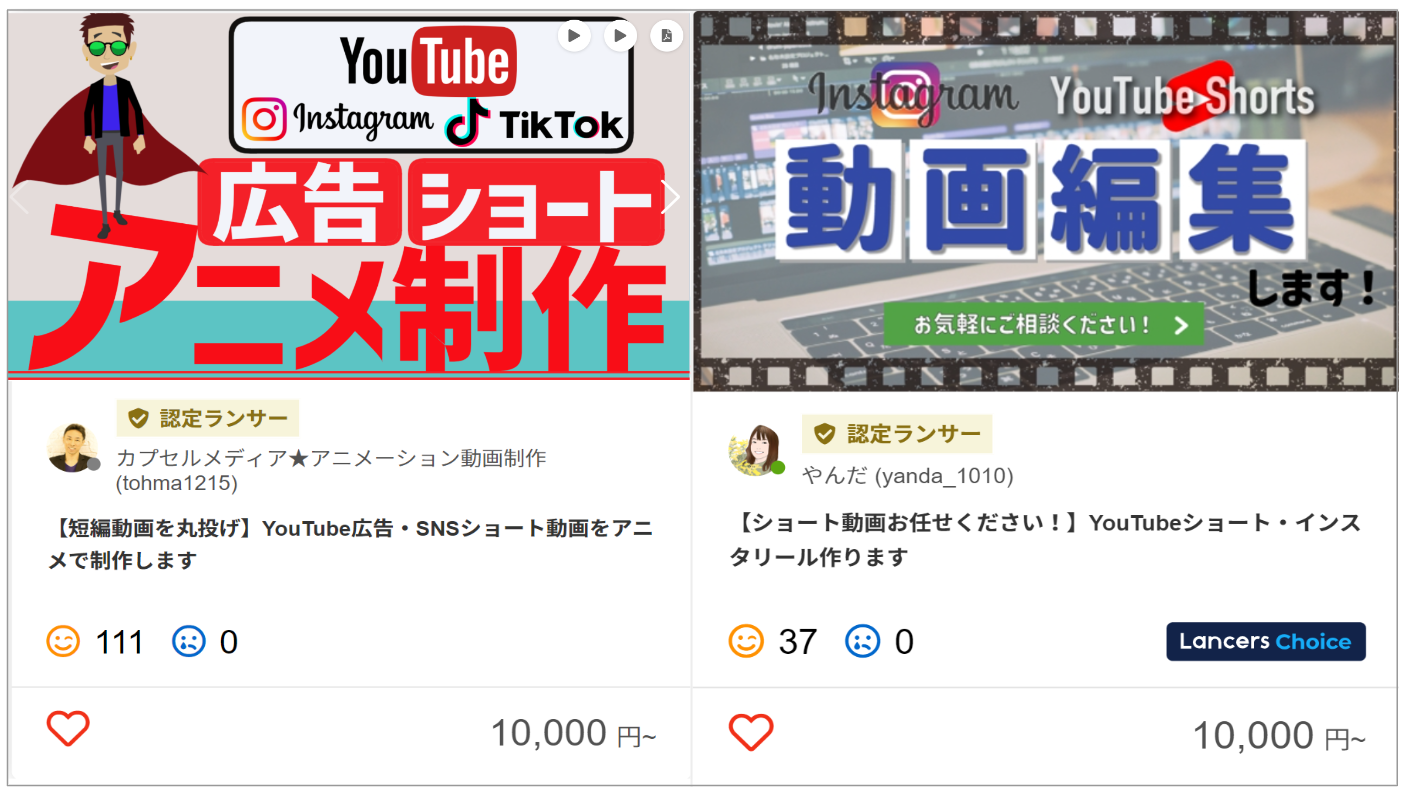Click 認定ランサー badge on yanda_1010's card

897,434
